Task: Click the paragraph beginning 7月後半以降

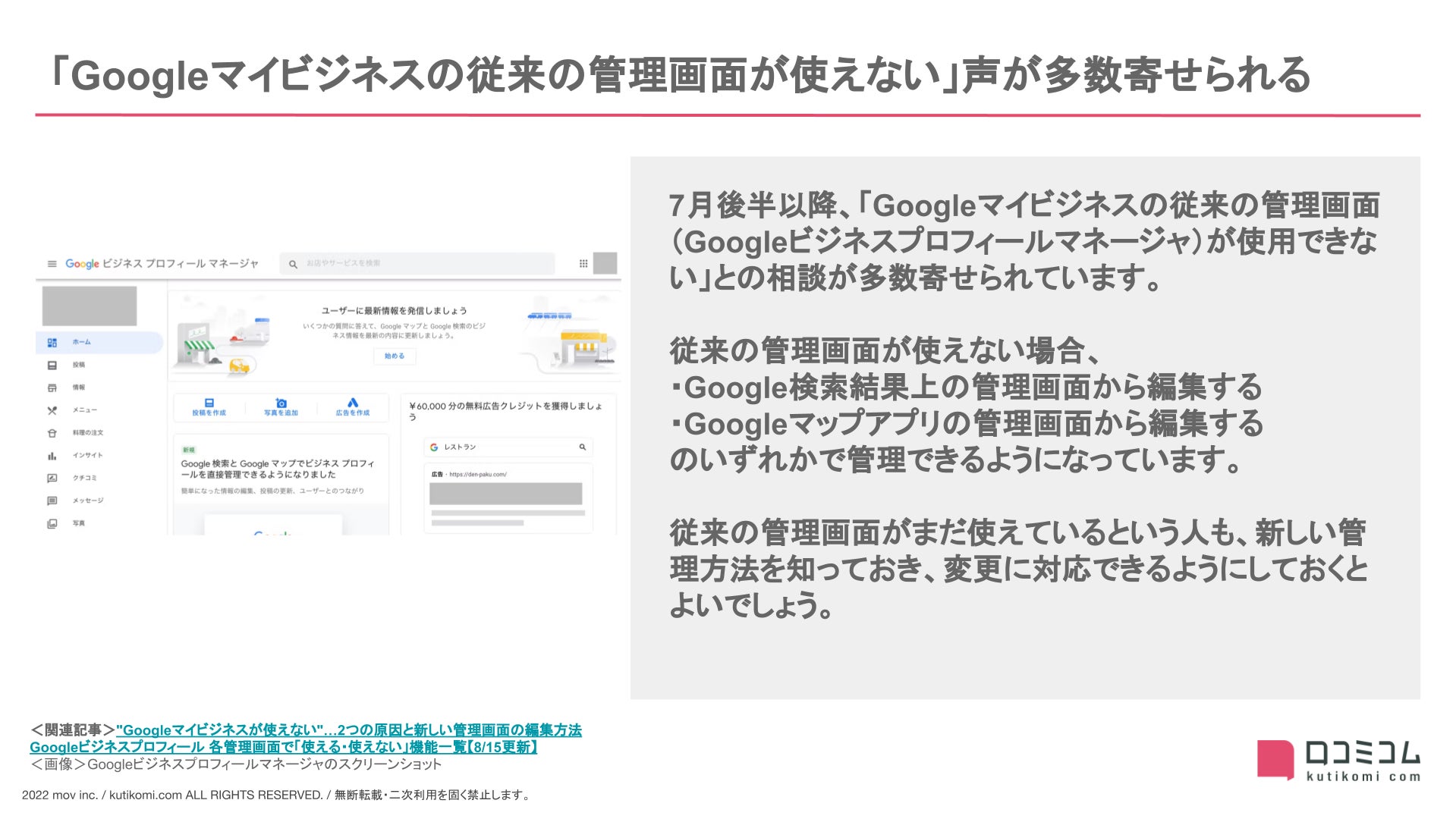Action: 1024,242
